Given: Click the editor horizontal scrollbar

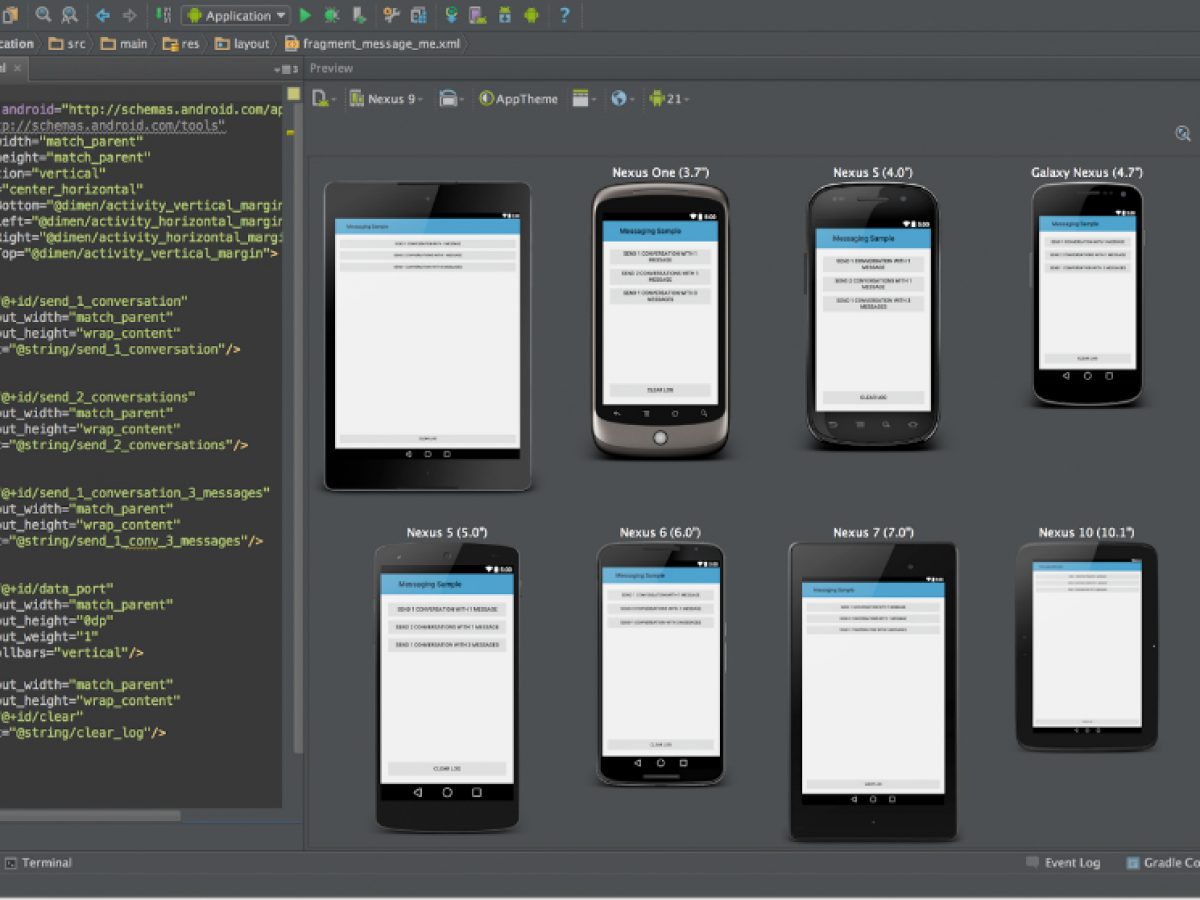Looking at the screenshot, I should tap(90, 816).
